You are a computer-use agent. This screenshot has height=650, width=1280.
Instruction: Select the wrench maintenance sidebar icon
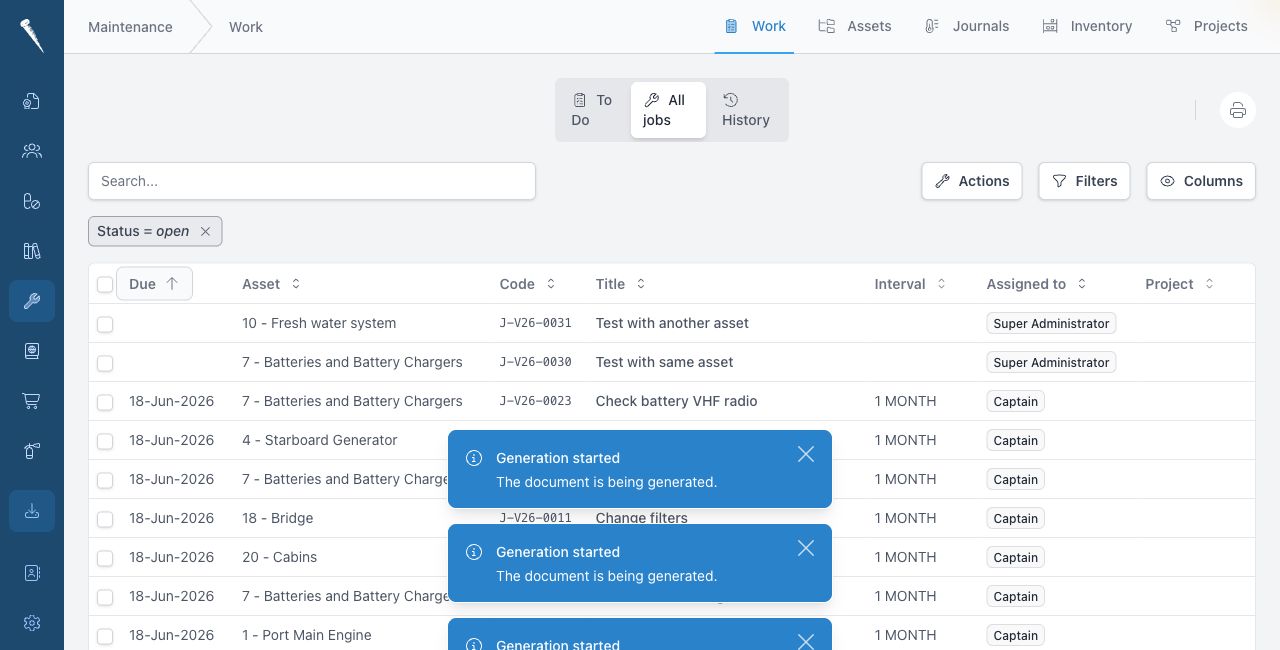(32, 301)
